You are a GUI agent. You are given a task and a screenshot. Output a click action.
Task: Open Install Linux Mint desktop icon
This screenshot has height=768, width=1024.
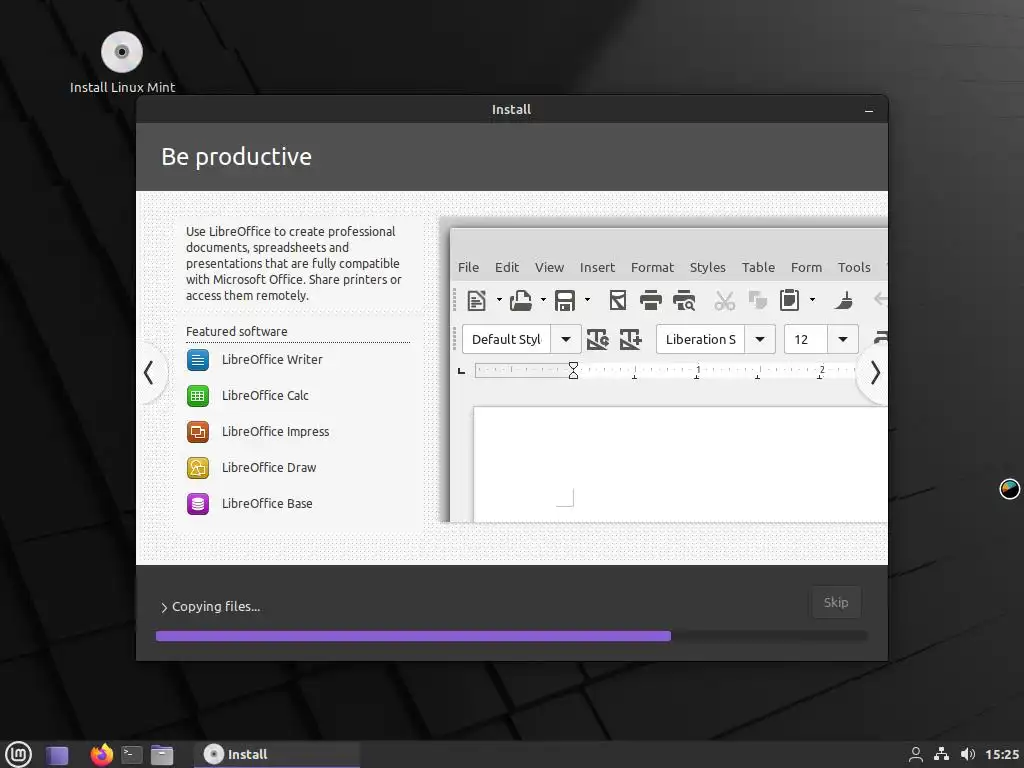coord(122,62)
